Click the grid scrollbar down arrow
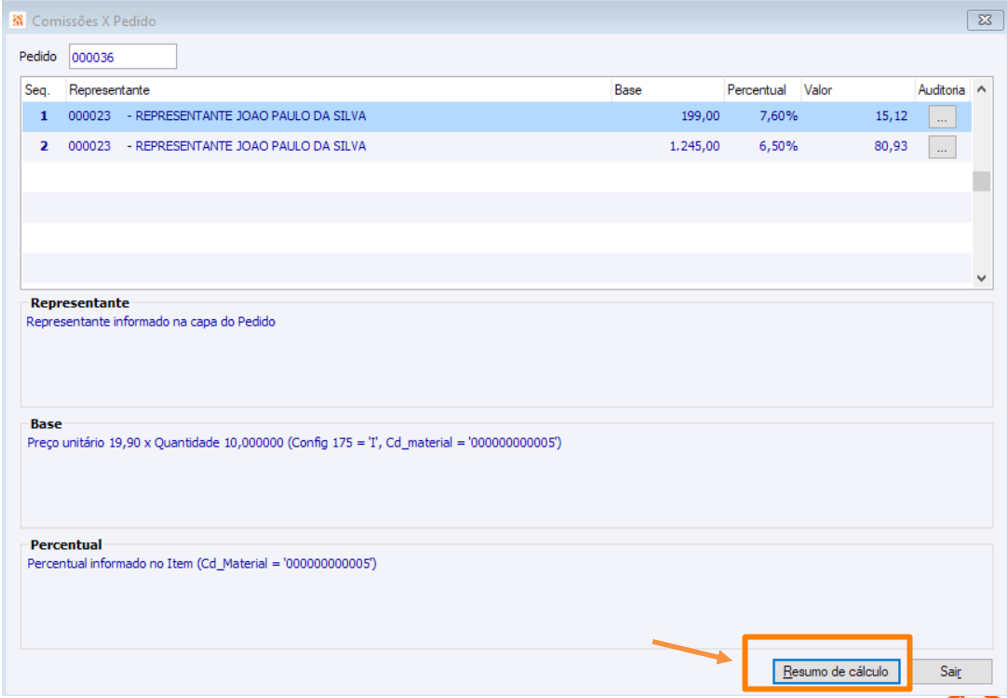The image size is (1007, 698). pos(981,277)
